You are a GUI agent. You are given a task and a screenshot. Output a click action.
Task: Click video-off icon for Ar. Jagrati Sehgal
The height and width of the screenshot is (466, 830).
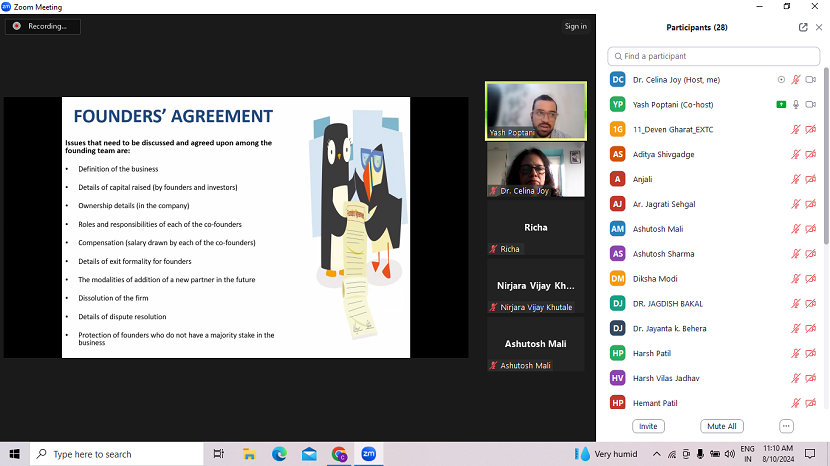tap(810, 204)
